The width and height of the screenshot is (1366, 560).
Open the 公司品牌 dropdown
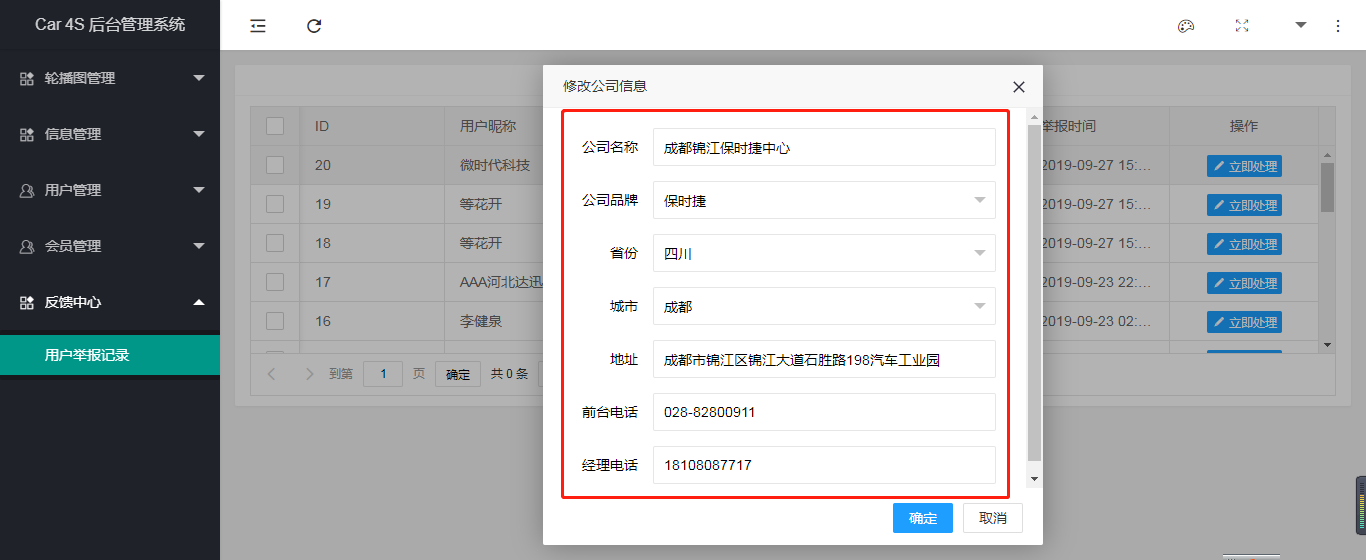click(824, 200)
